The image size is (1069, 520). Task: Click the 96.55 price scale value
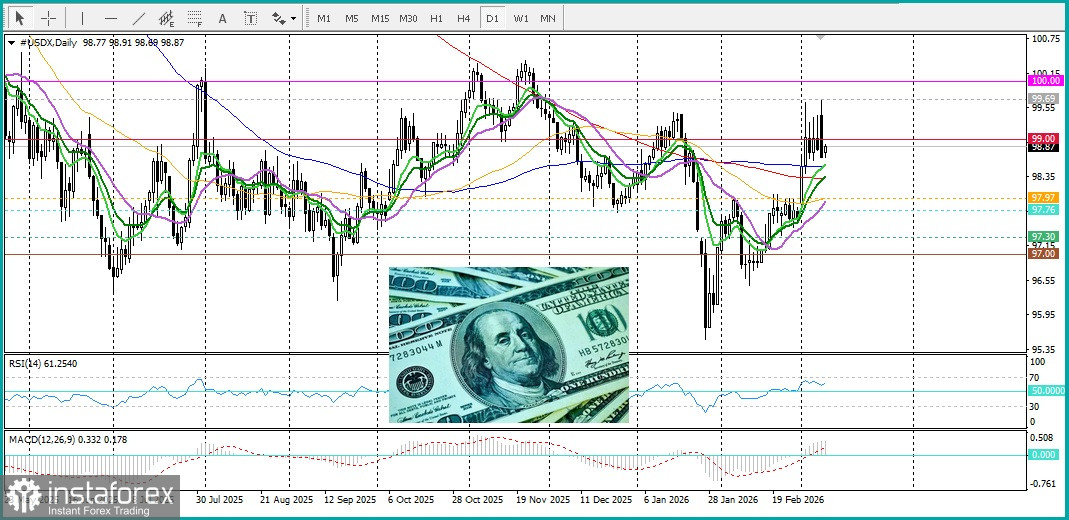[x=1044, y=280]
